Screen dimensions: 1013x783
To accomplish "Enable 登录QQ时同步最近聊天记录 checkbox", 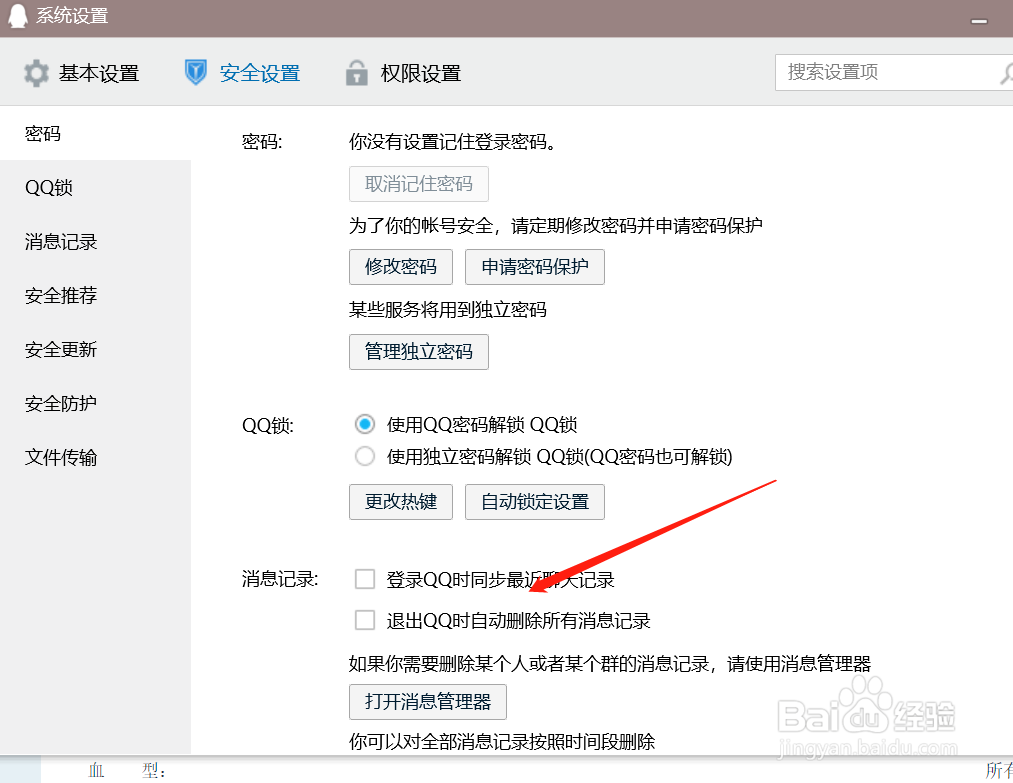I will (365, 579).
